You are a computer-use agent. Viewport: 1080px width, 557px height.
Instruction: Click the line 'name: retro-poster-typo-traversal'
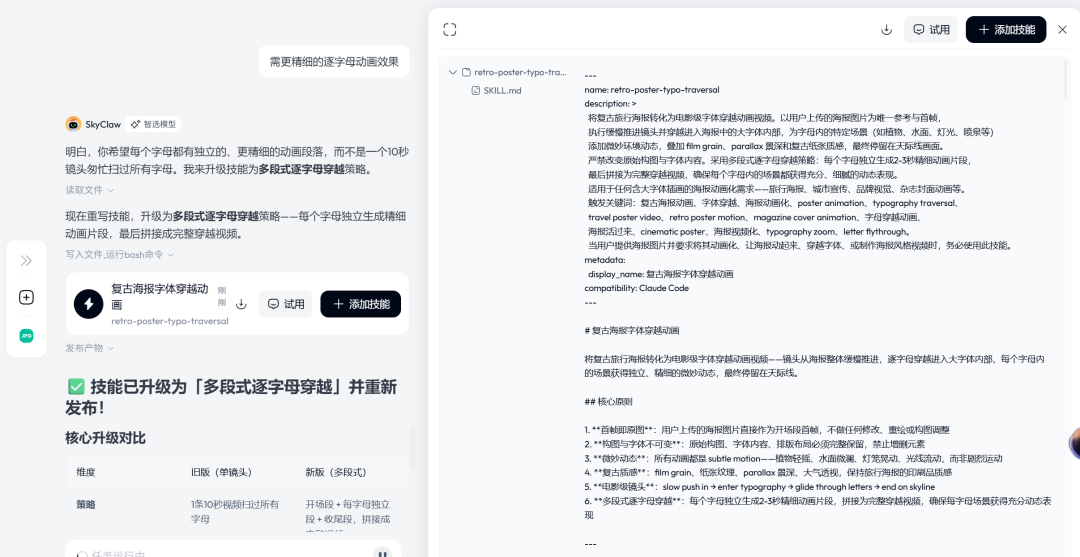(x=652, y=90)
